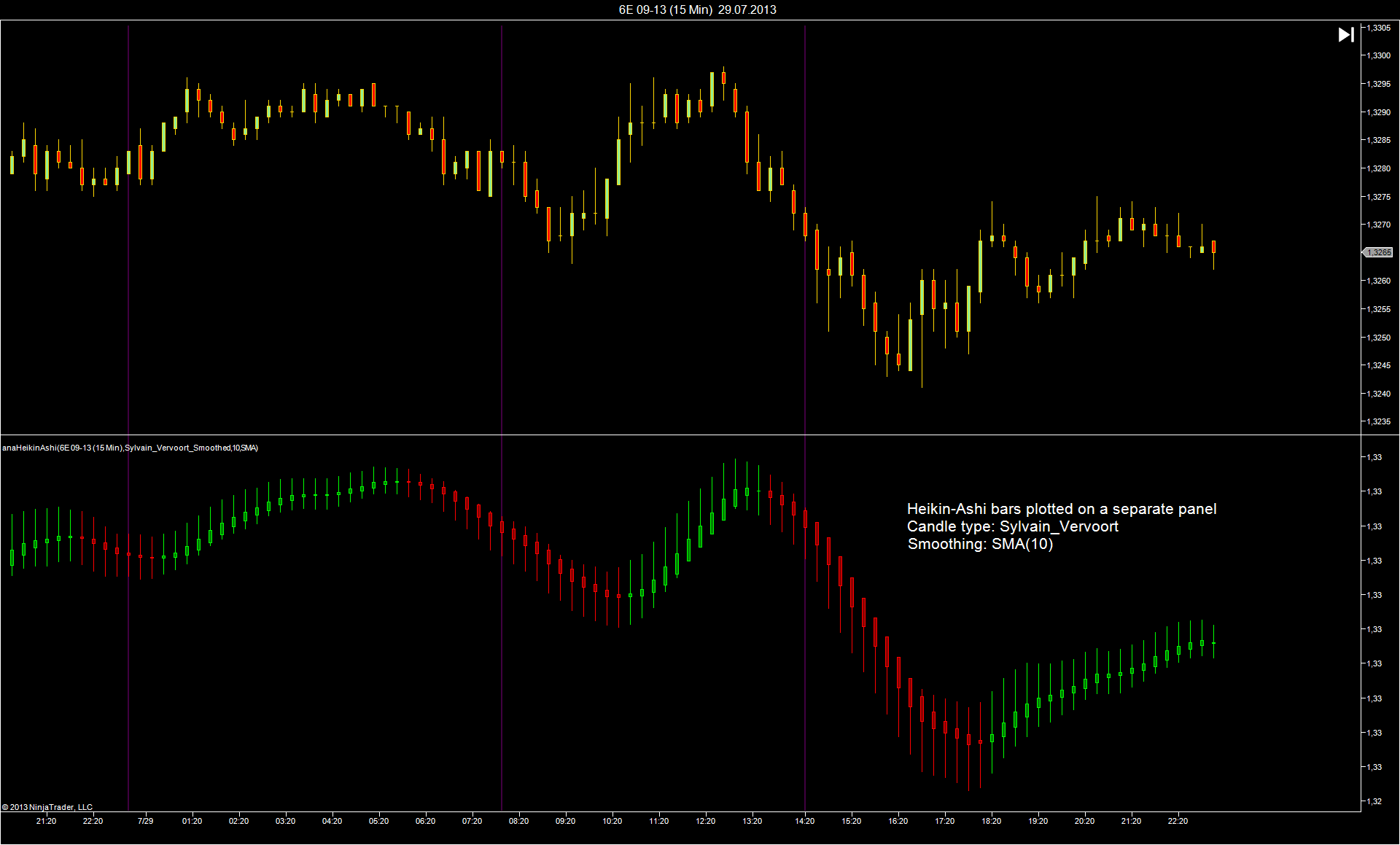Select the anaHeikinAshi indicator label

[130, 448]
